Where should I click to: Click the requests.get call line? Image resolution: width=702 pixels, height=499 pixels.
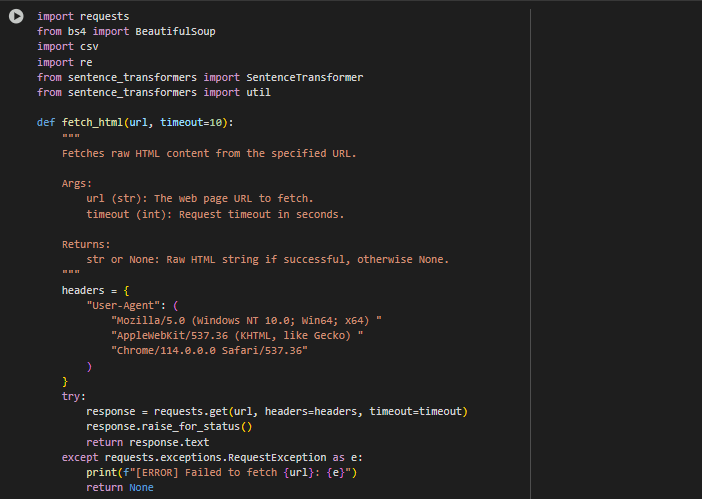coord(277,411)
